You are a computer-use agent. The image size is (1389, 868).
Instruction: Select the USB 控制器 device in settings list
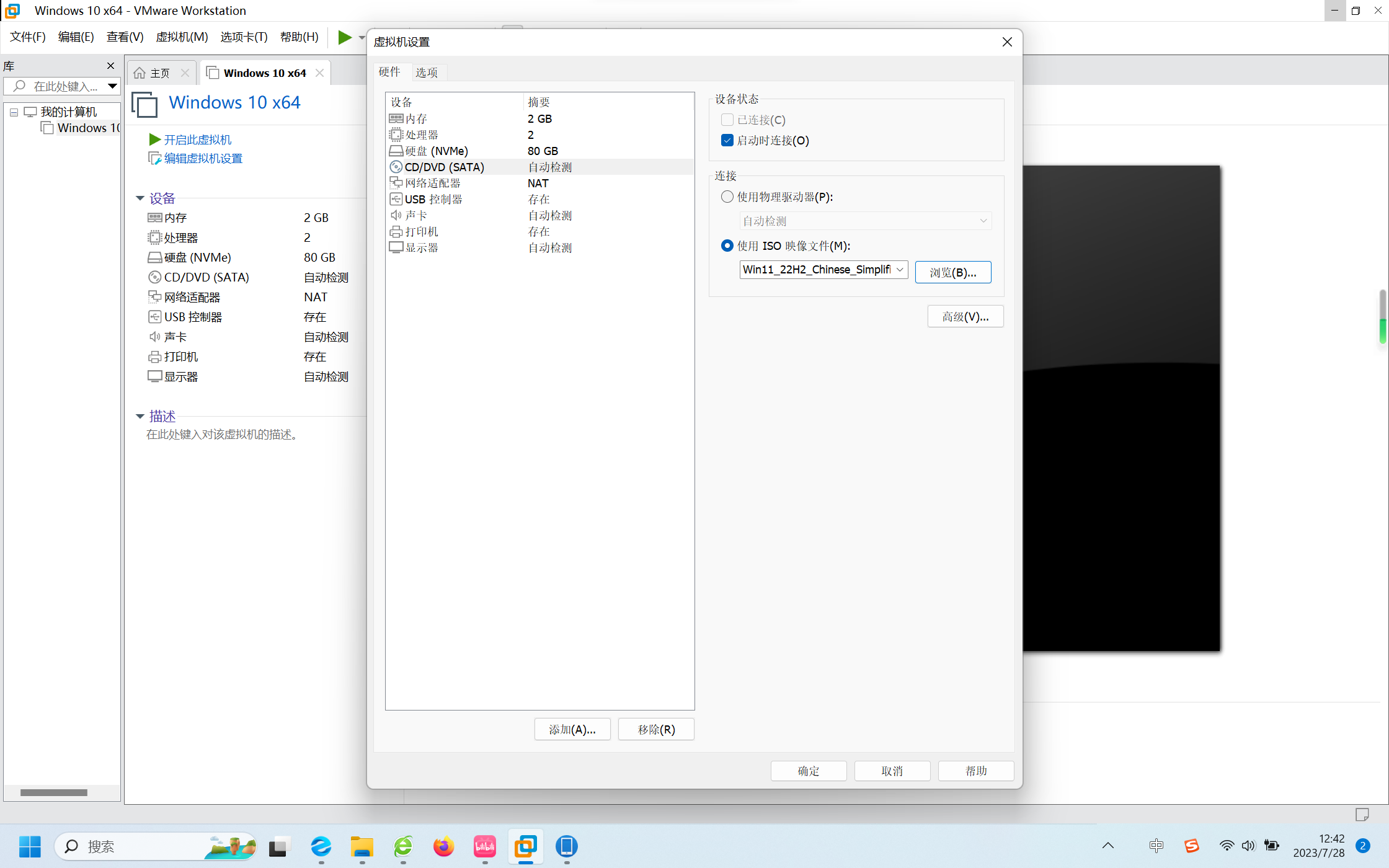tap(433, 199)
